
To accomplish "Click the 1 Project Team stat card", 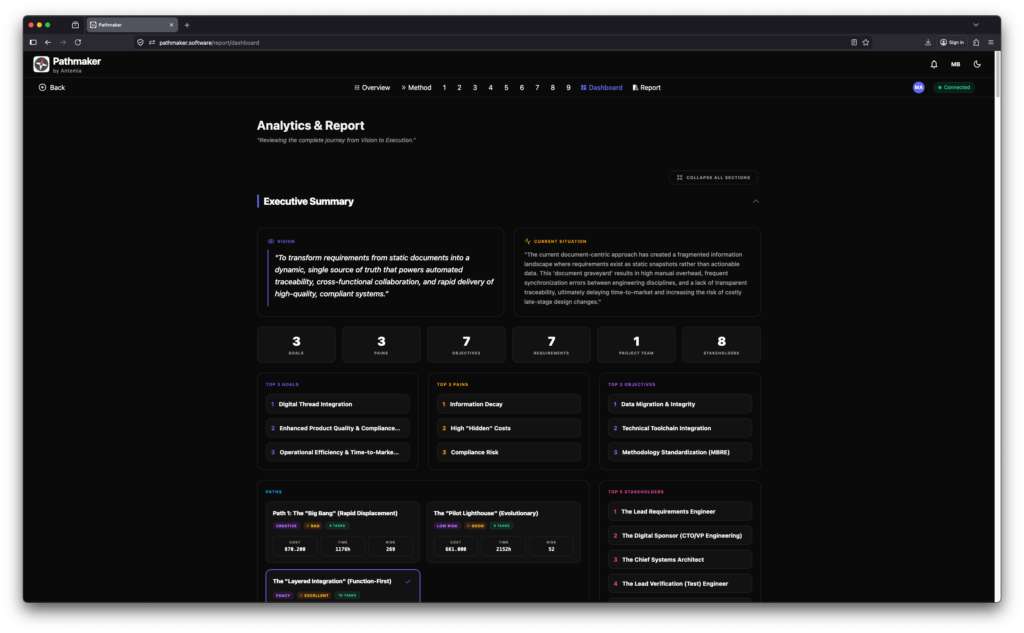I will coord(636,344).
